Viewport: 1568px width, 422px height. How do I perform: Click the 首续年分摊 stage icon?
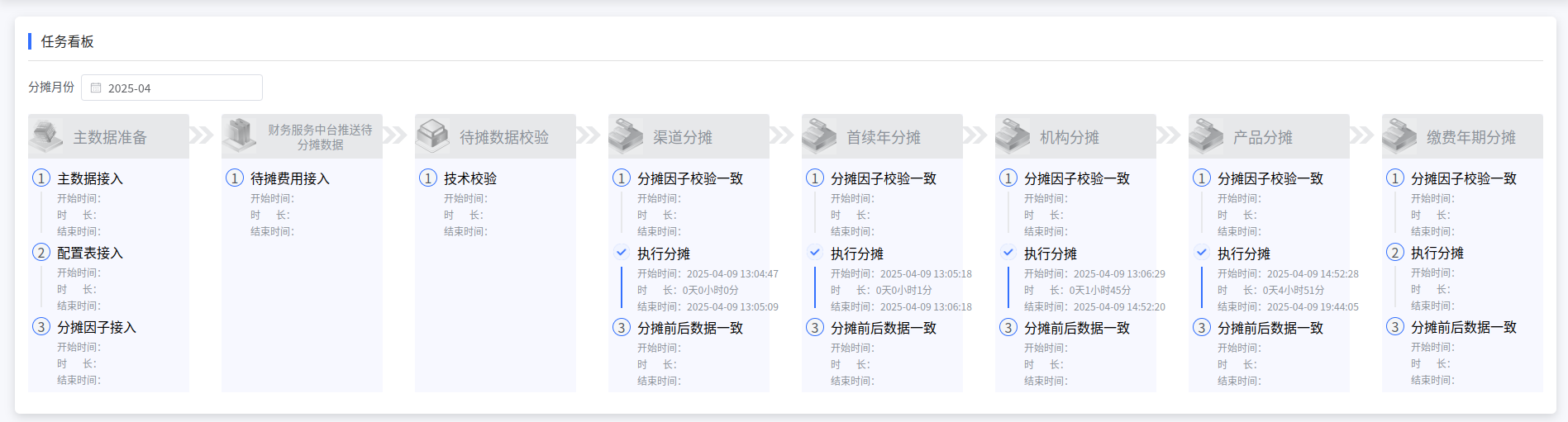click(820, 136)
